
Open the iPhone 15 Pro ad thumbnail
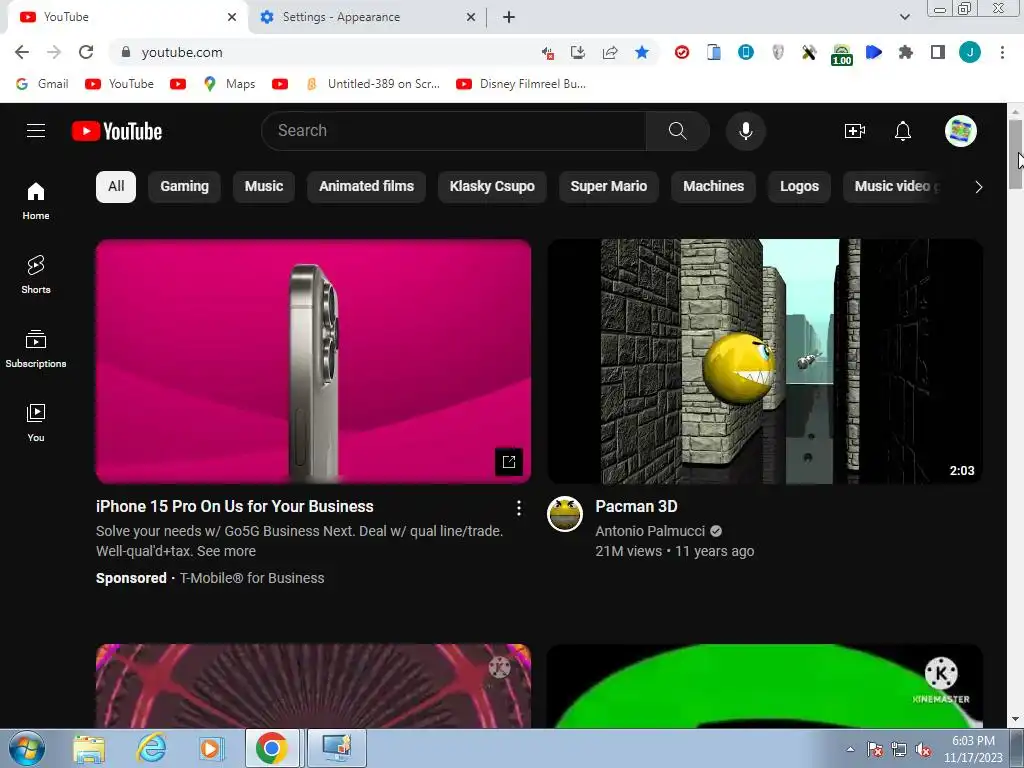[313, 361]
